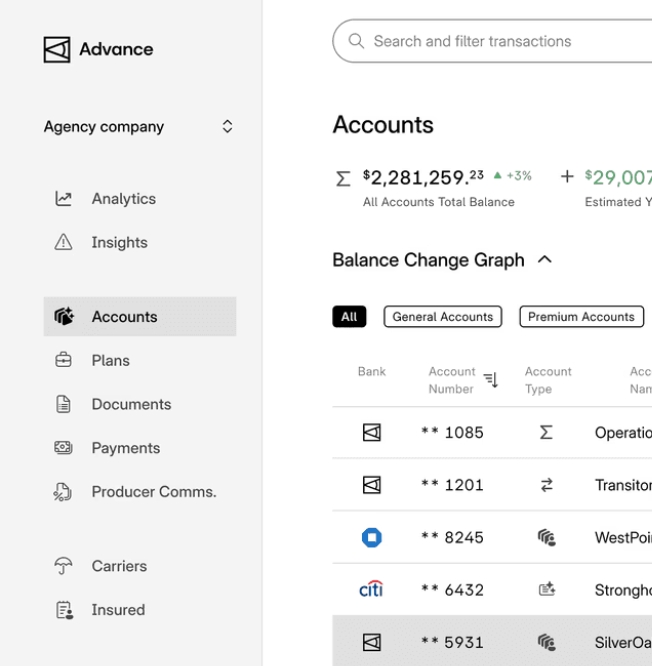The width and height of the screenshot is (652, 666).
Task: Collapse the Balance Change Graph chevron
Action: pos(545,260)
